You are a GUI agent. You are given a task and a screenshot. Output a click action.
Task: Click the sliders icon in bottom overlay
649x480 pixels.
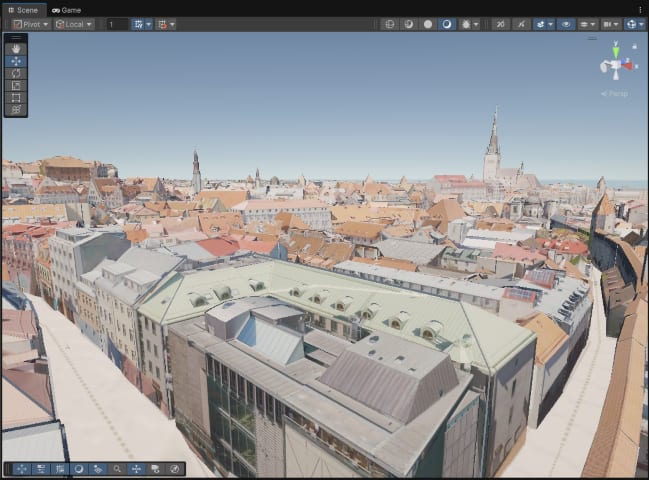pos(41,469)
